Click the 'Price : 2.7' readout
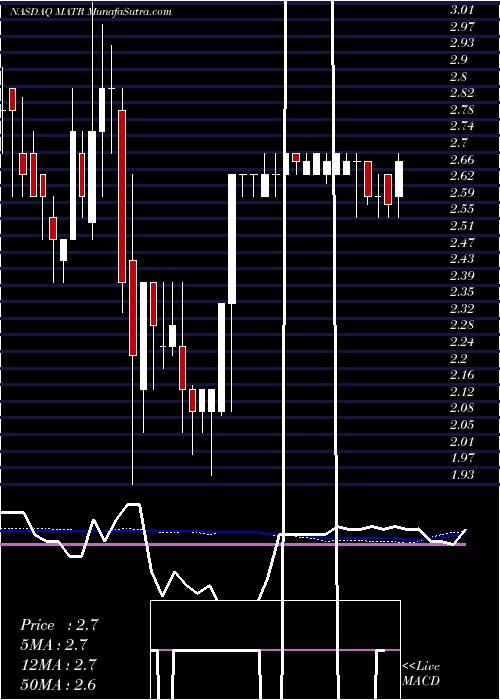The height and width of the screenshot is (700, 500). pyautogui.click(x=59, y=625)
